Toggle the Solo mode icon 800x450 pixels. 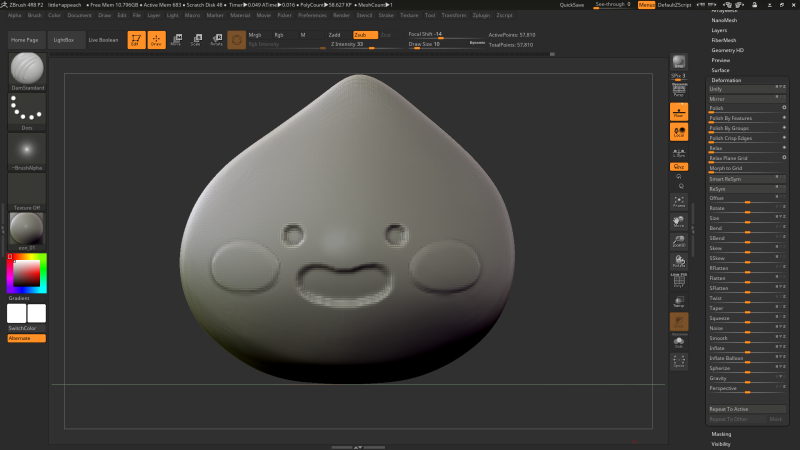(679, 341)
